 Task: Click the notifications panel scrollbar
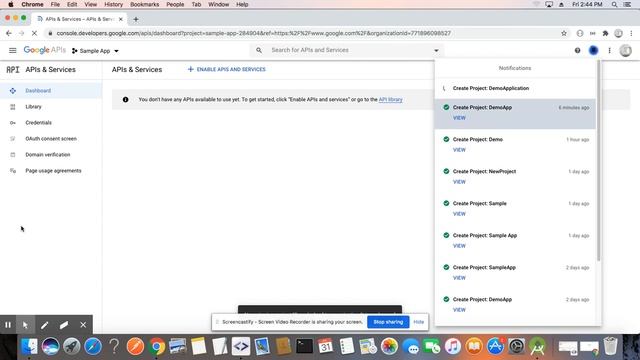tap(599, 161)
